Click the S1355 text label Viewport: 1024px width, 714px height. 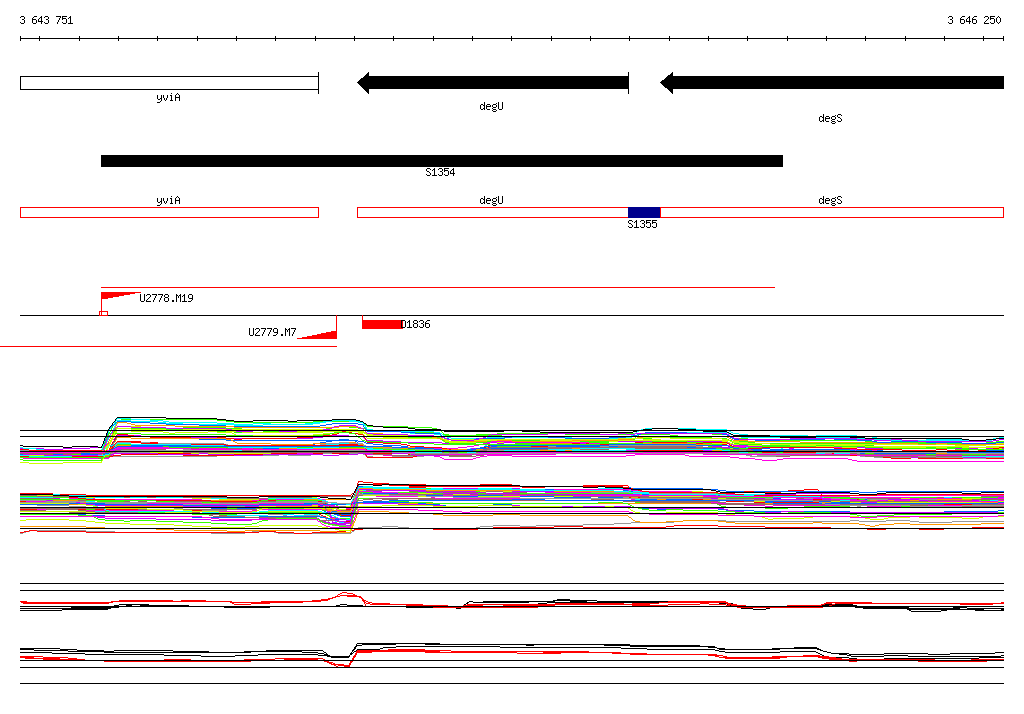click(642, 225)
